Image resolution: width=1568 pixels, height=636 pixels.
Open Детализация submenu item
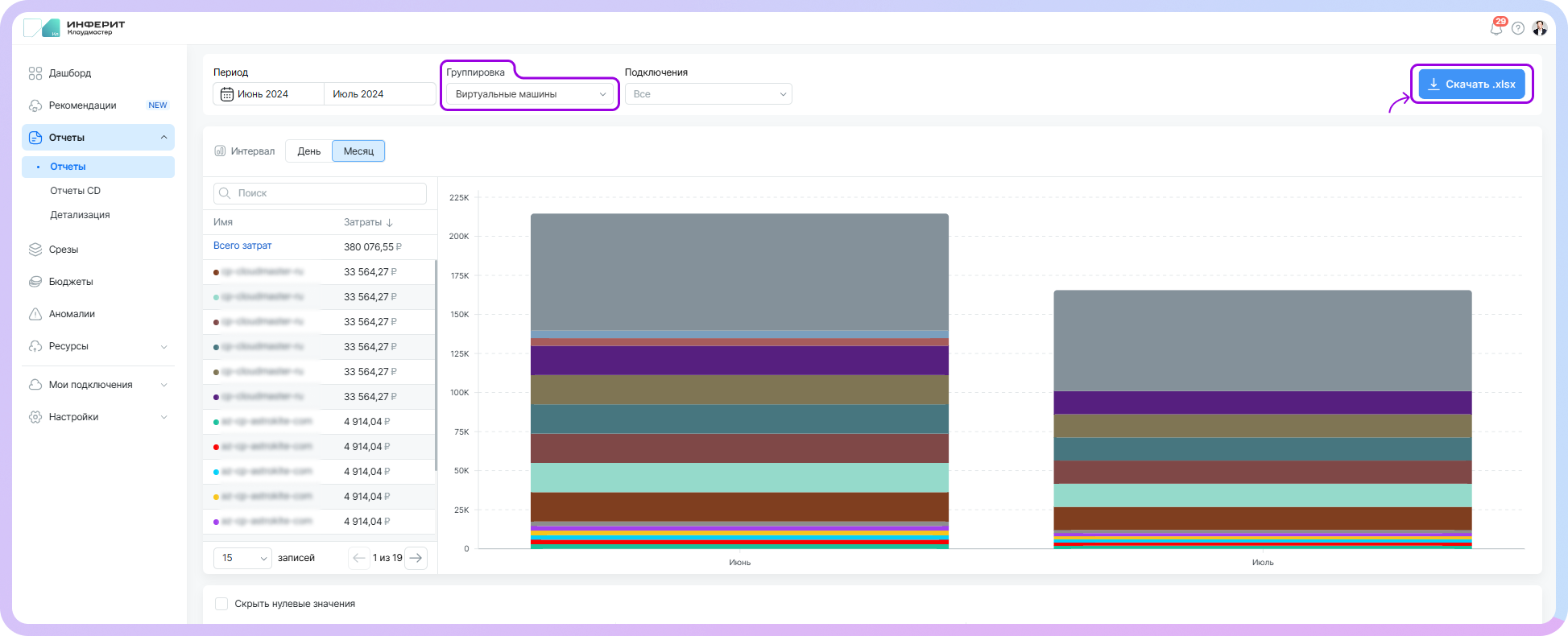tap(80, 215)
